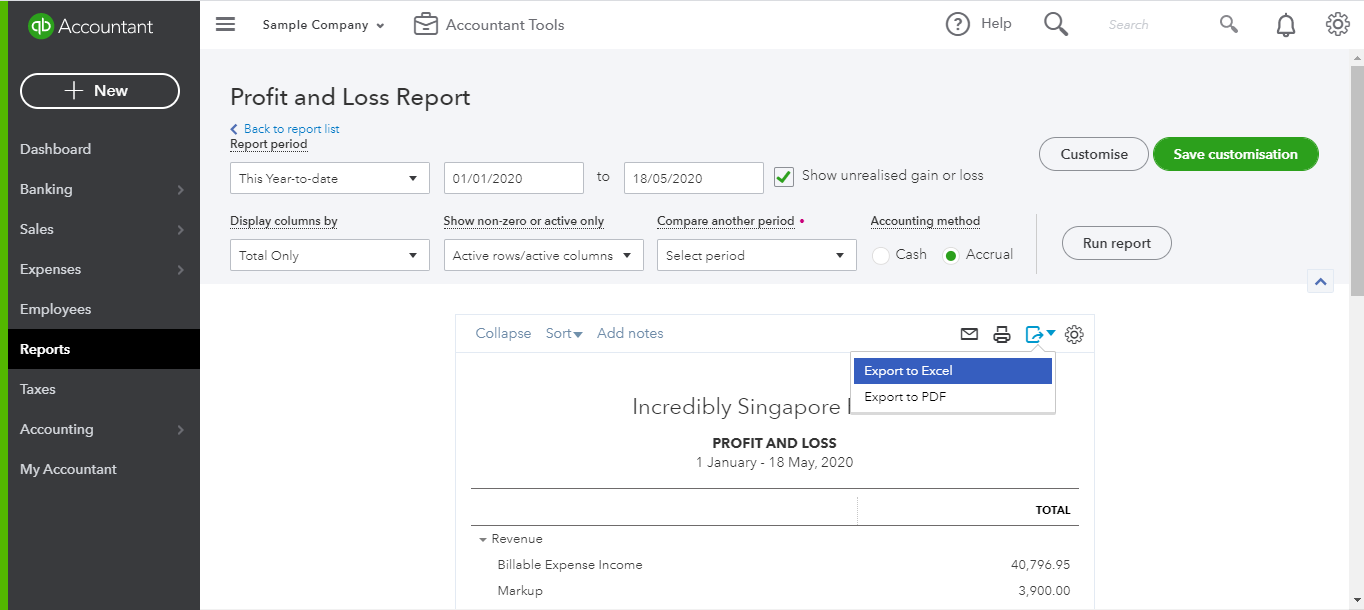Uncheck Show unrealised gain or loss
Viewport: 1364px width, 610px height.
point(784,177)
